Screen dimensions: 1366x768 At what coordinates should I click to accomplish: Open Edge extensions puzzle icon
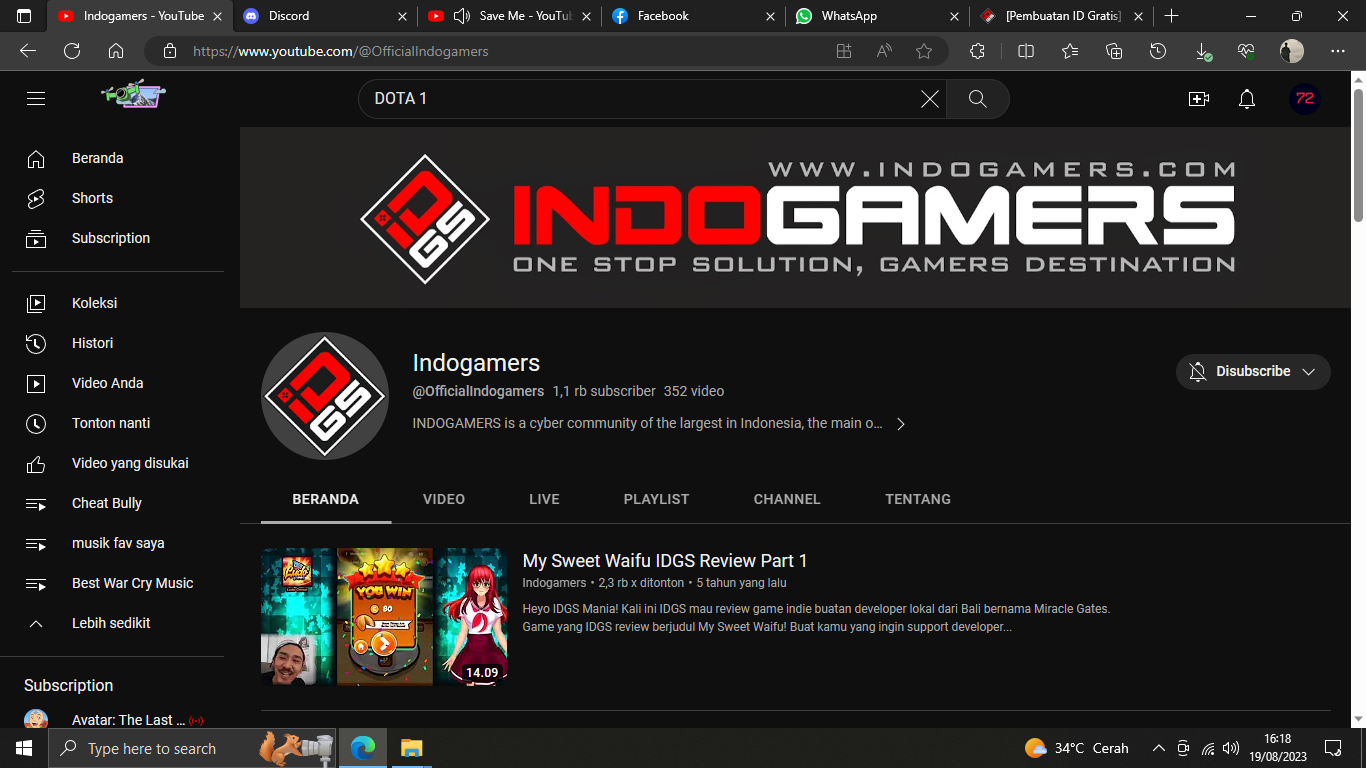click(x=978, y=51)
